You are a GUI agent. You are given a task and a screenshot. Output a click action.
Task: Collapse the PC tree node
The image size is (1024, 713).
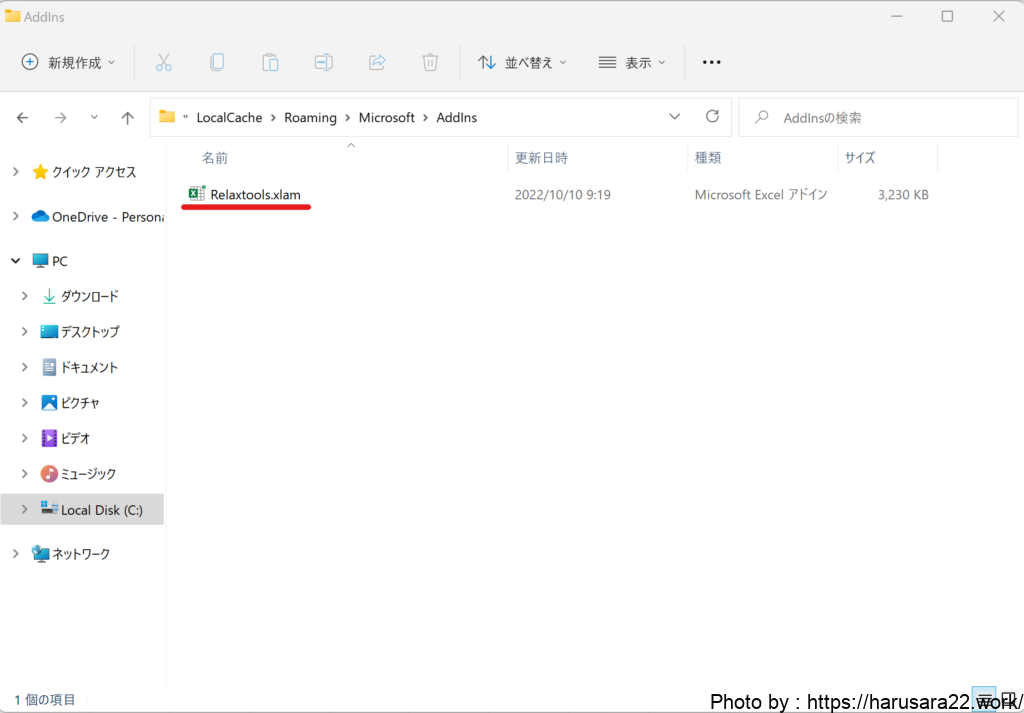15,261
